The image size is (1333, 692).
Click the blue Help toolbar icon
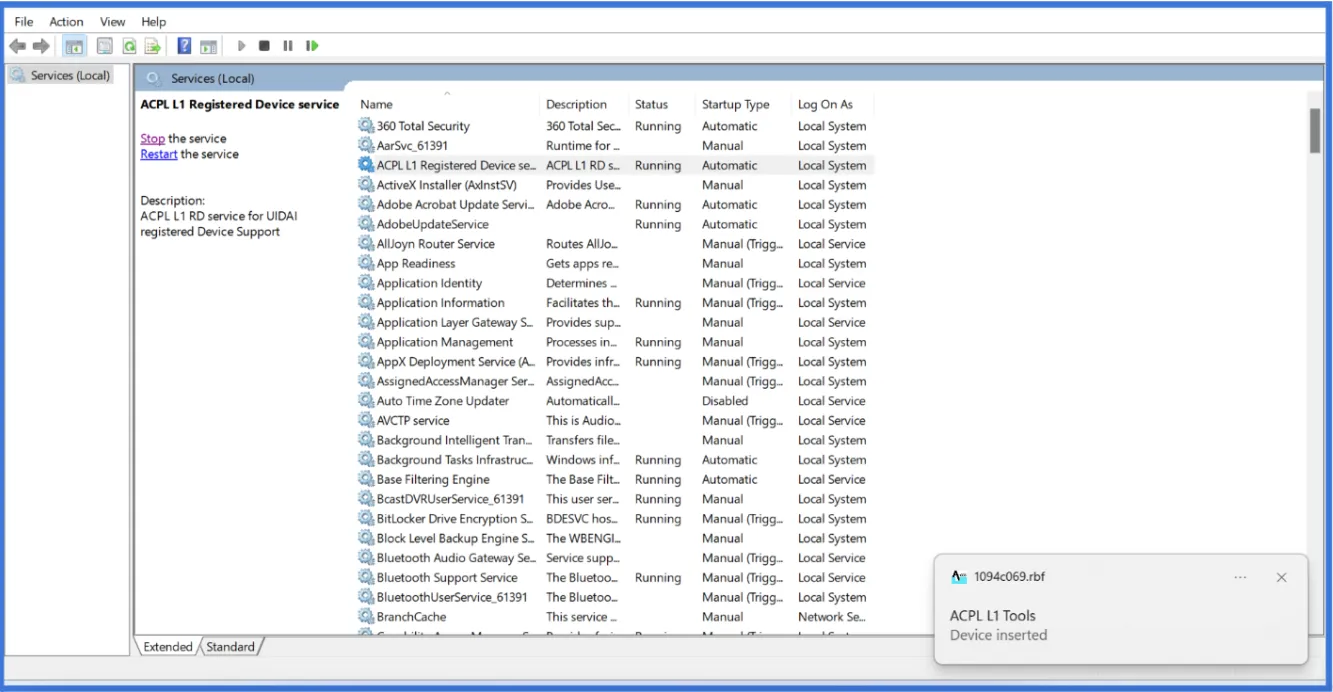tap(184, 46)
